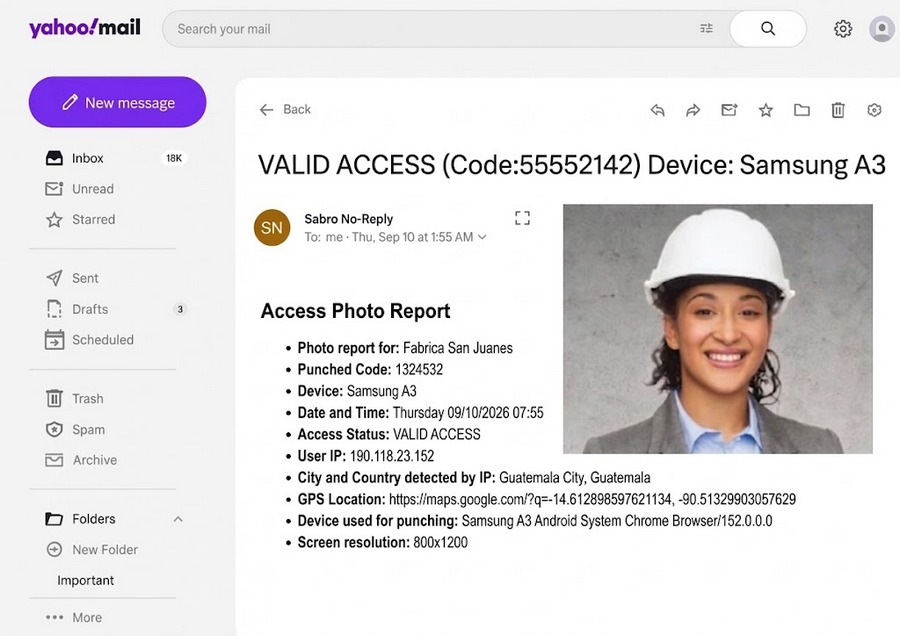Select Fabrica San Juanes text
This screenshot has height=636, width=900.
[458, 348]
